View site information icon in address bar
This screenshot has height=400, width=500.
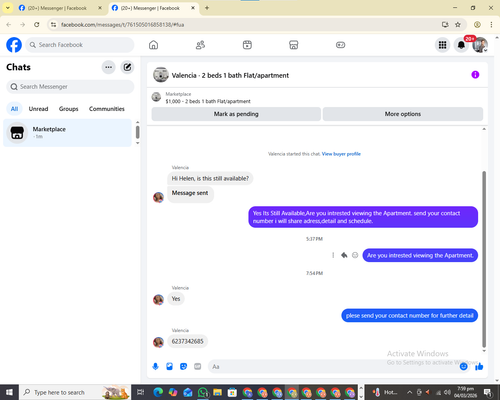(53, 25)
